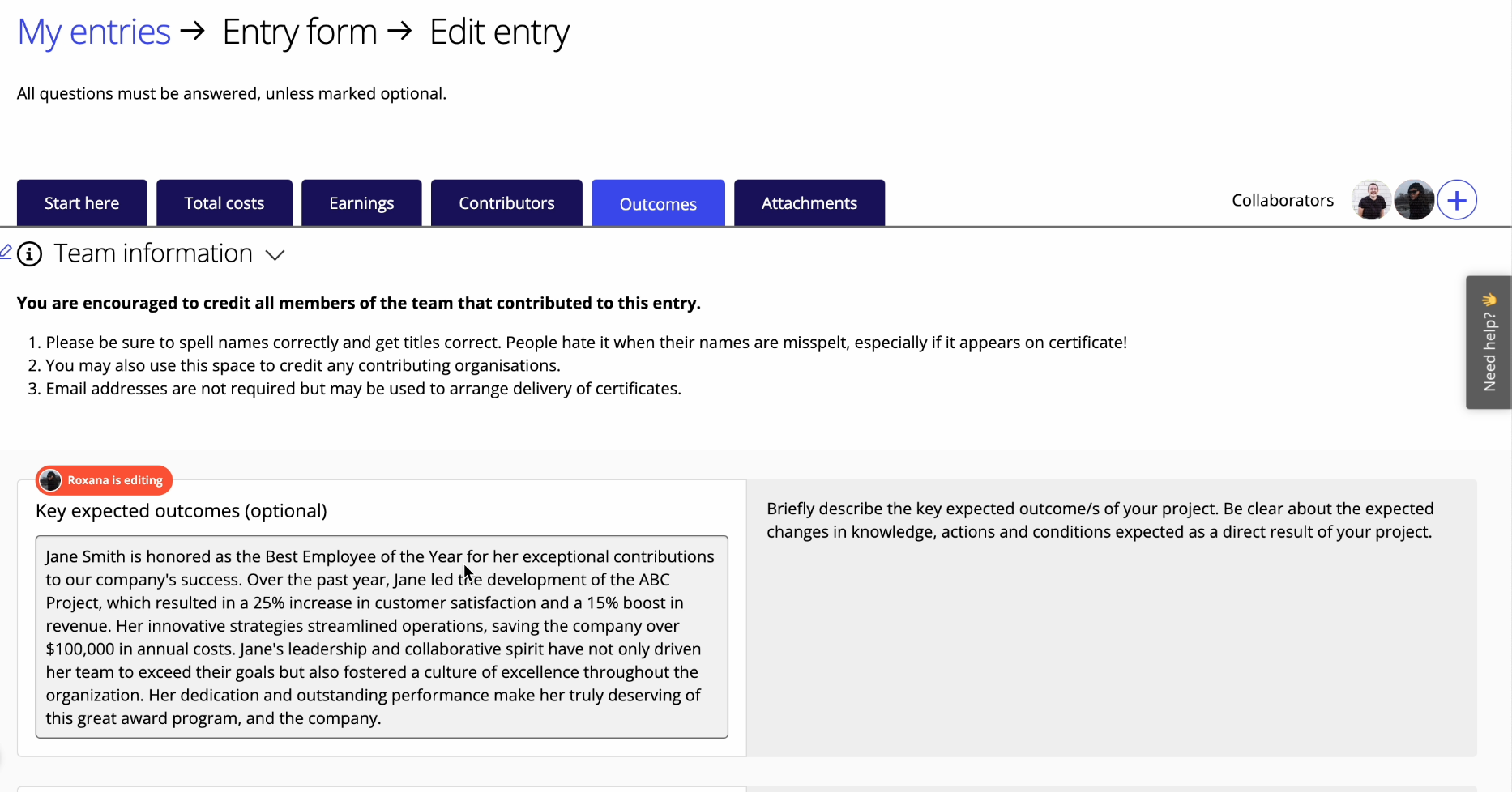Click the active Outcomes tab
This screenshot has height=792, width=1512.
tap(658, 204)
